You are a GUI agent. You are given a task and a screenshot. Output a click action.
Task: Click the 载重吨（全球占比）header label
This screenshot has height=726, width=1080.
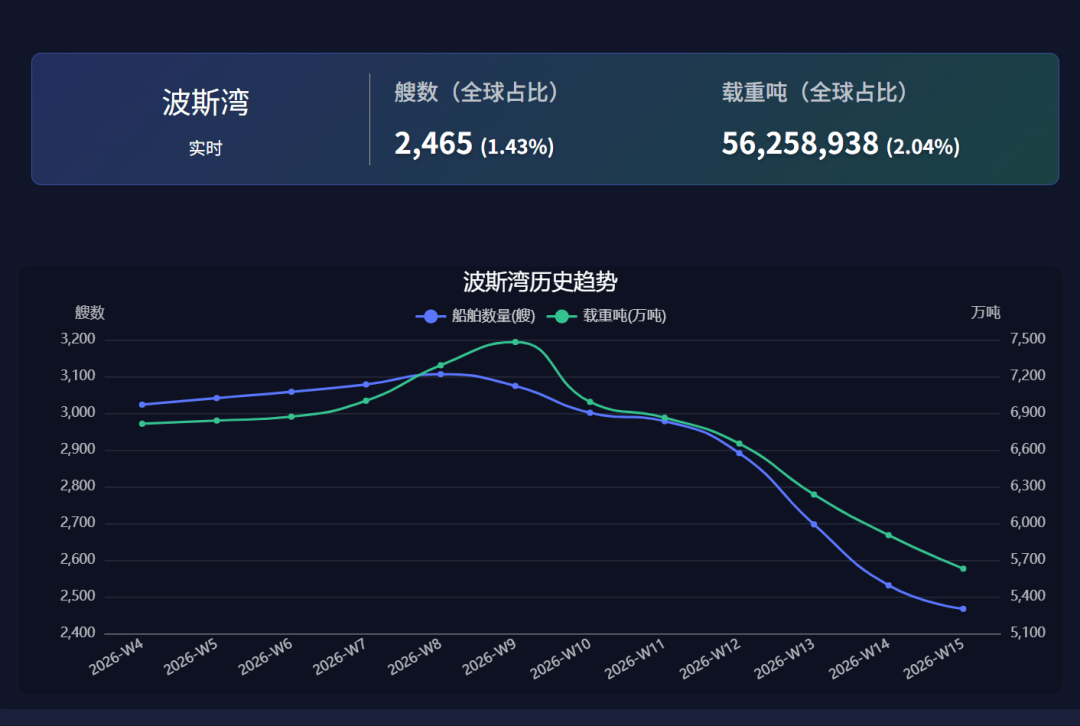[x=815, y=93]
